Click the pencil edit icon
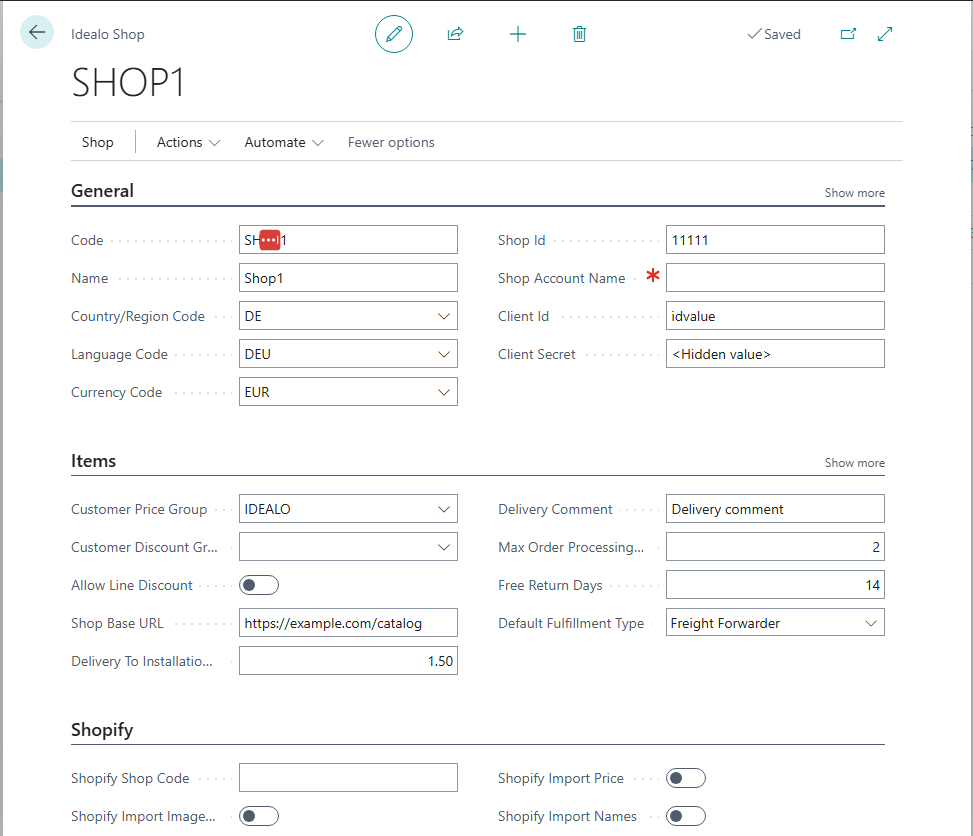 click(x=394, y=34)
